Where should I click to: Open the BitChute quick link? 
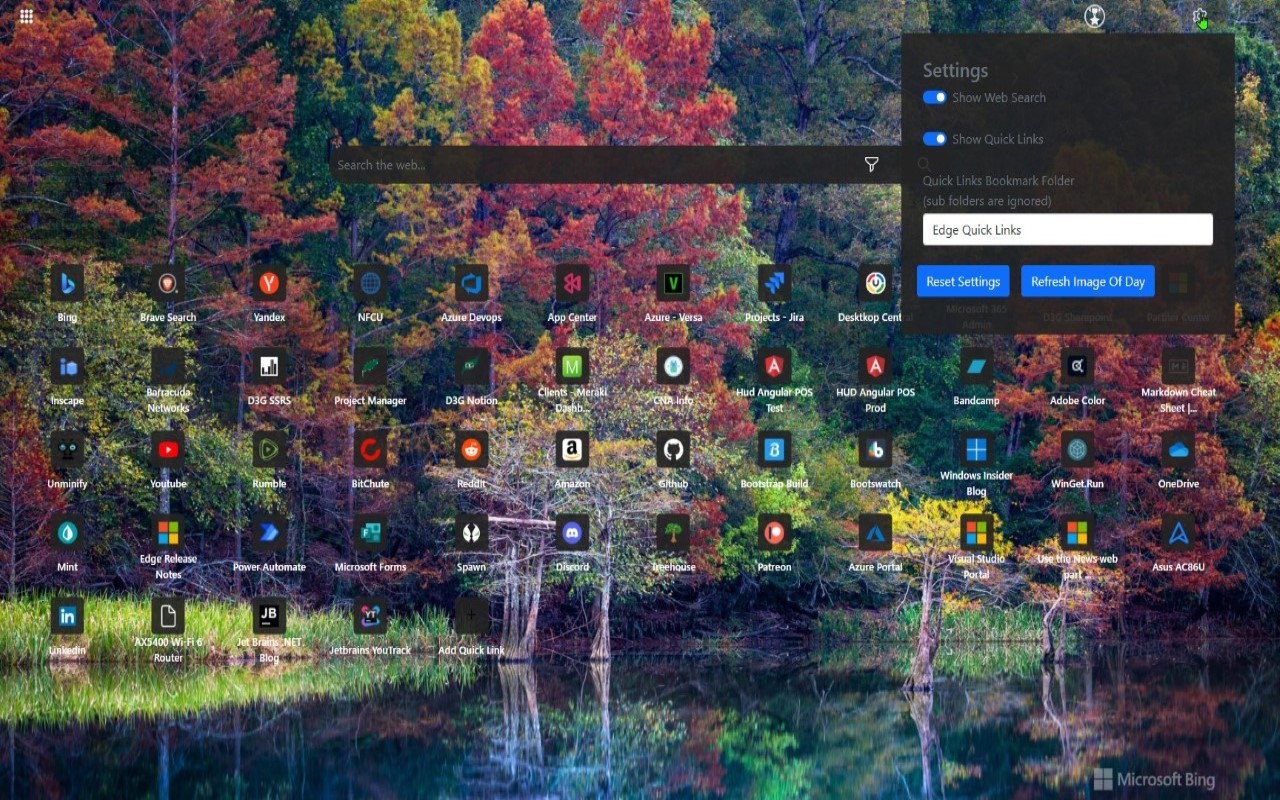(x=370, y=449)
